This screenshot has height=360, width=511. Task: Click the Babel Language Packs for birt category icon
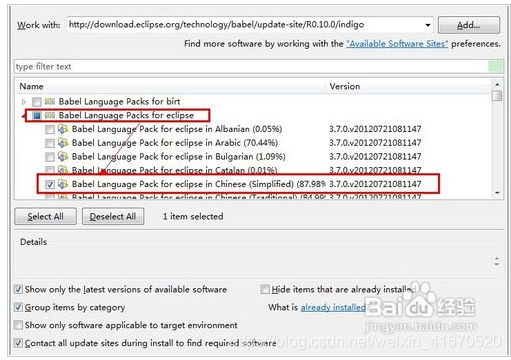(50, 101)
